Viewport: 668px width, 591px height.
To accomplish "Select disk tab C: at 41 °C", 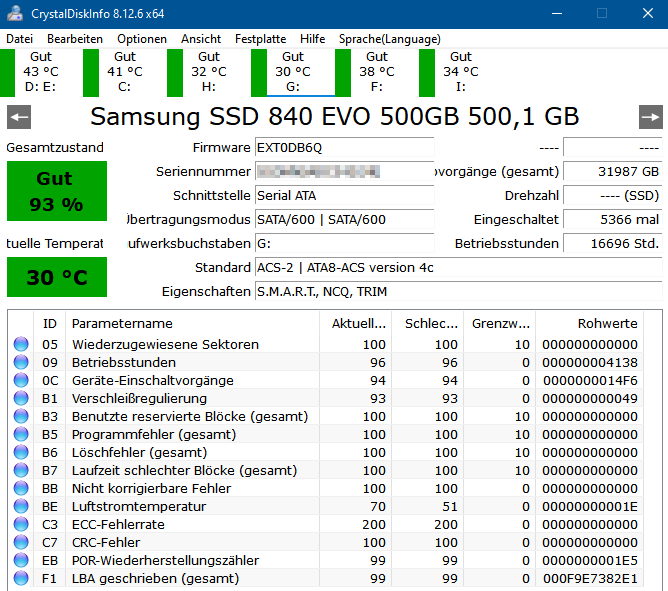I will [x=124, y=72].
